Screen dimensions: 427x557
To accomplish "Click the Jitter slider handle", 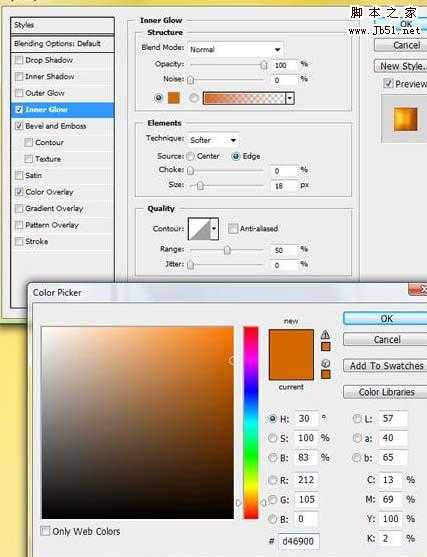I will (191, 265).
